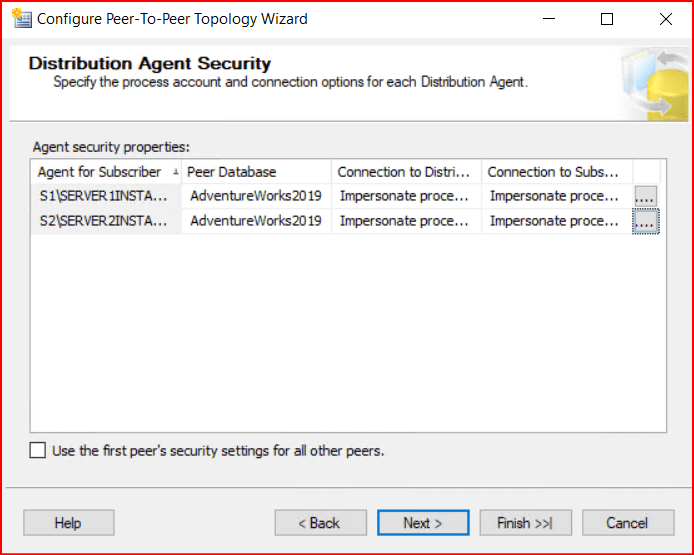Click AdventureWorks2019 in the first row
Image resolution: width=694 pixels, height=555 pixels.
click(256, 196)
